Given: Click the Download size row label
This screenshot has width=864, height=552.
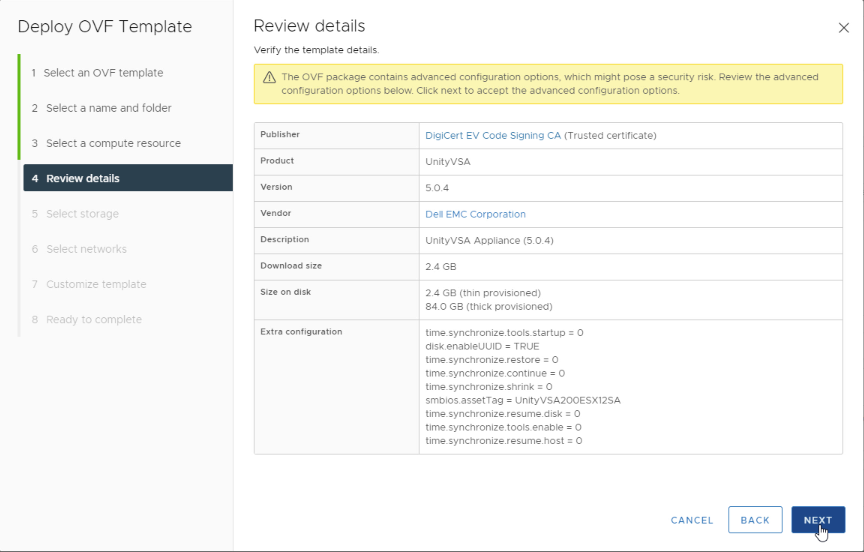Looking at the screenshot, I should (x=291, y=266).
